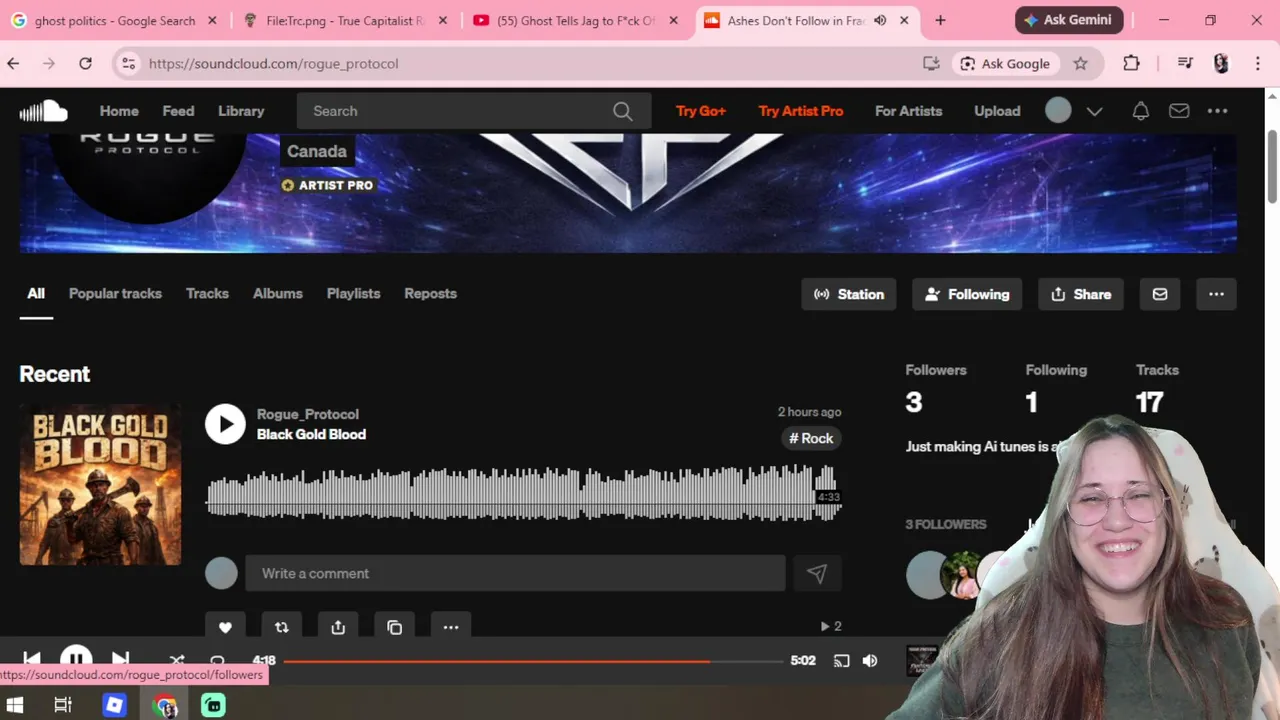The width and height of the screenshot is (1280, 720).
Task: Open Black Gold Blood artwork
Action: pyautogui.click(x=100, y=485)
